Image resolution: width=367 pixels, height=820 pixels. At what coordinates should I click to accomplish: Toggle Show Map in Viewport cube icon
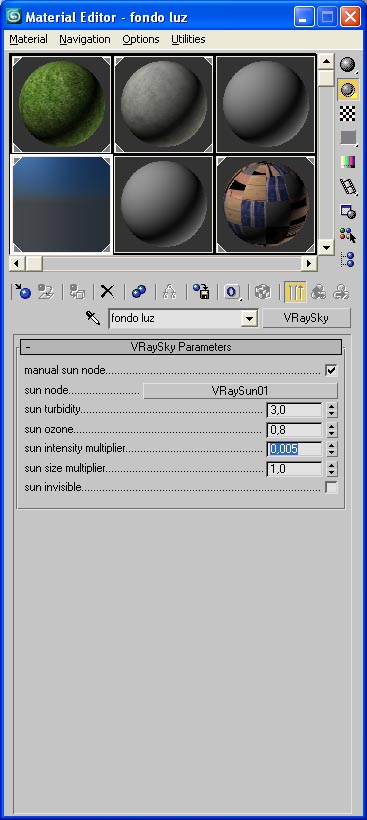pyautogui.click(x=263, y=292)
